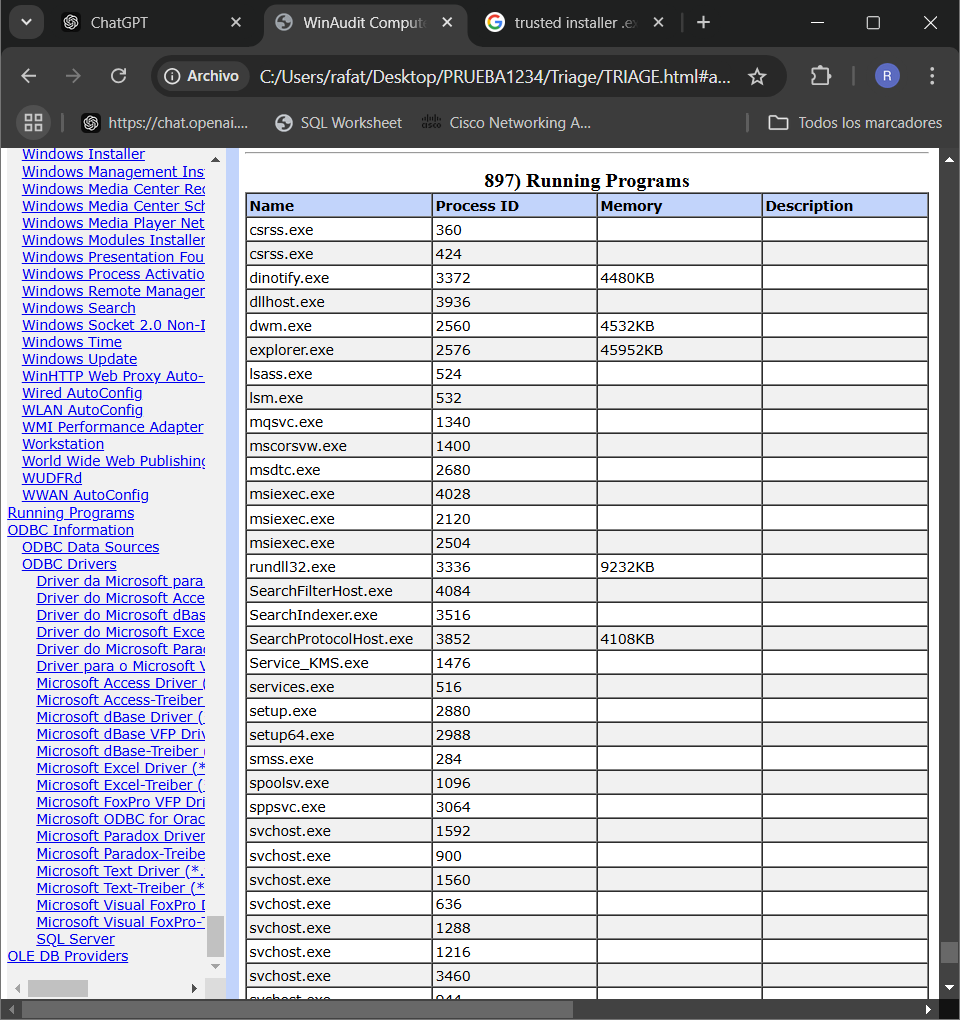The image size is (960, 1020).
Task: Open the Windows Time link
Action: [72, 342]
